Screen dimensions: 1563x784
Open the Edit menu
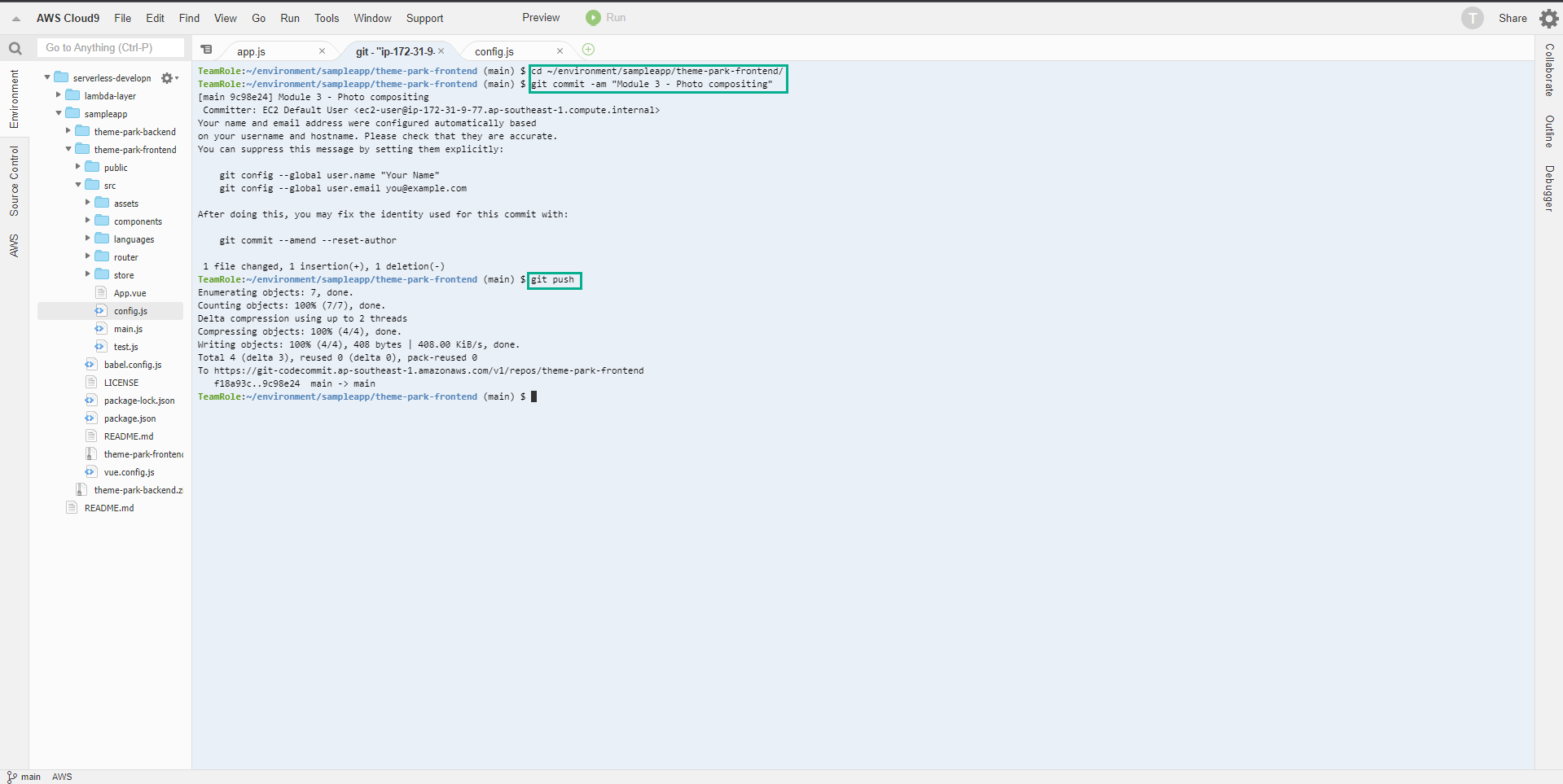155,18
